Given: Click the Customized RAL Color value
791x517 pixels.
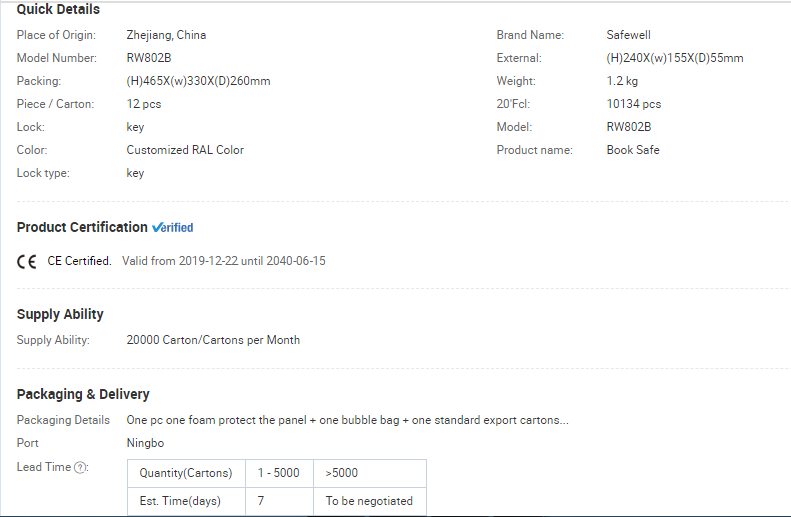Looking at the screenshot, I should click(x=185, y=150).
